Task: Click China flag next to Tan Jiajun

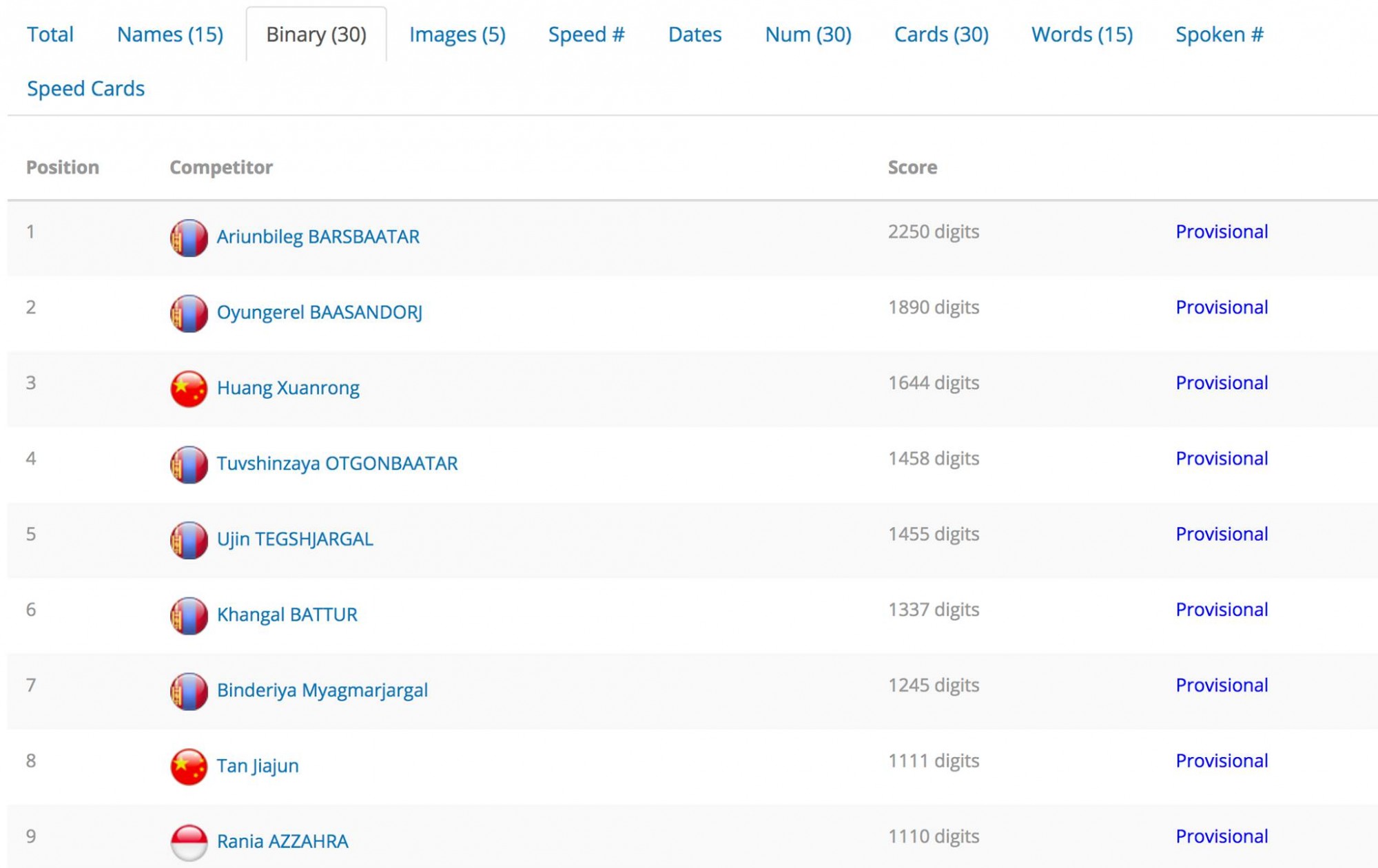Action: coord(189,767)
